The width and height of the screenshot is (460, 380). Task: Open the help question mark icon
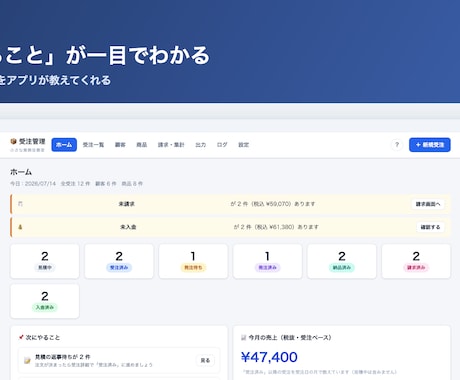pyautogui.click(x=397, y=145)
